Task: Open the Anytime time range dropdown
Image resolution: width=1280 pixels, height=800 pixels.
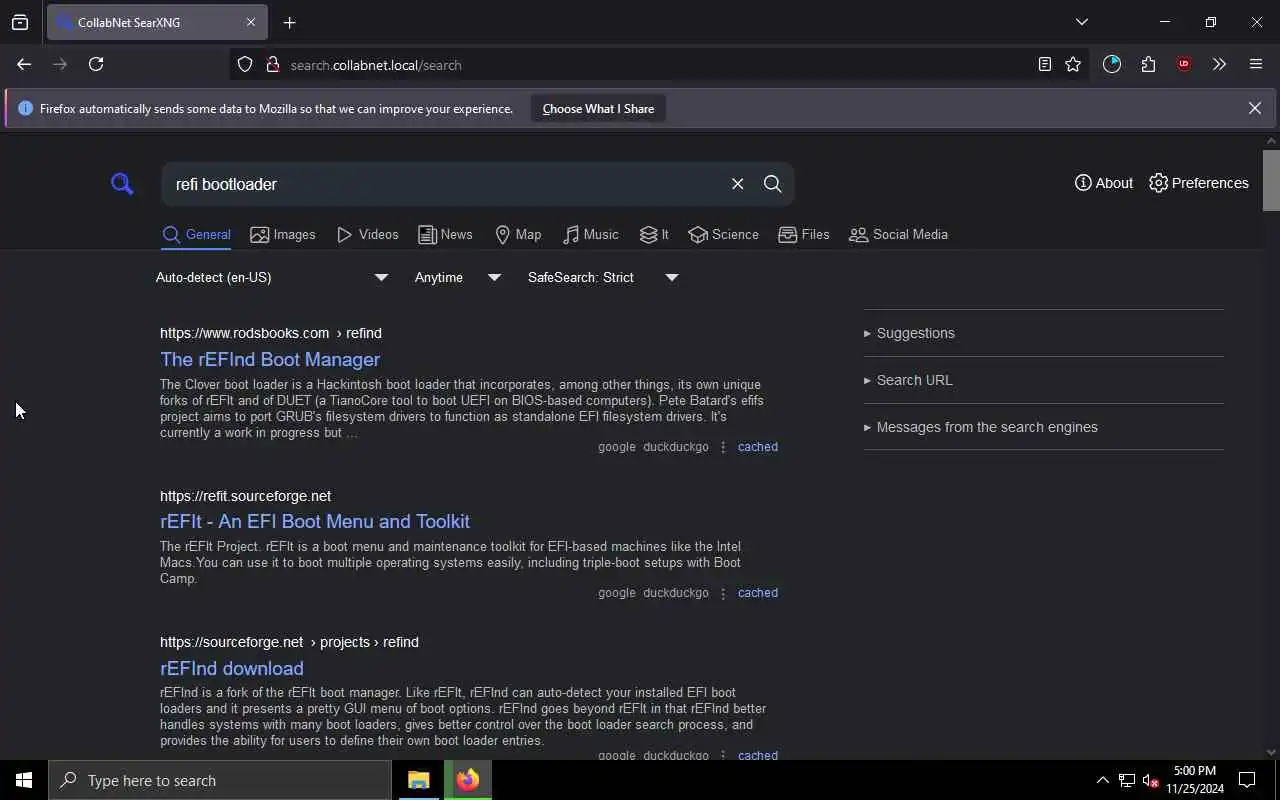Action: click(x=458, y=277)
